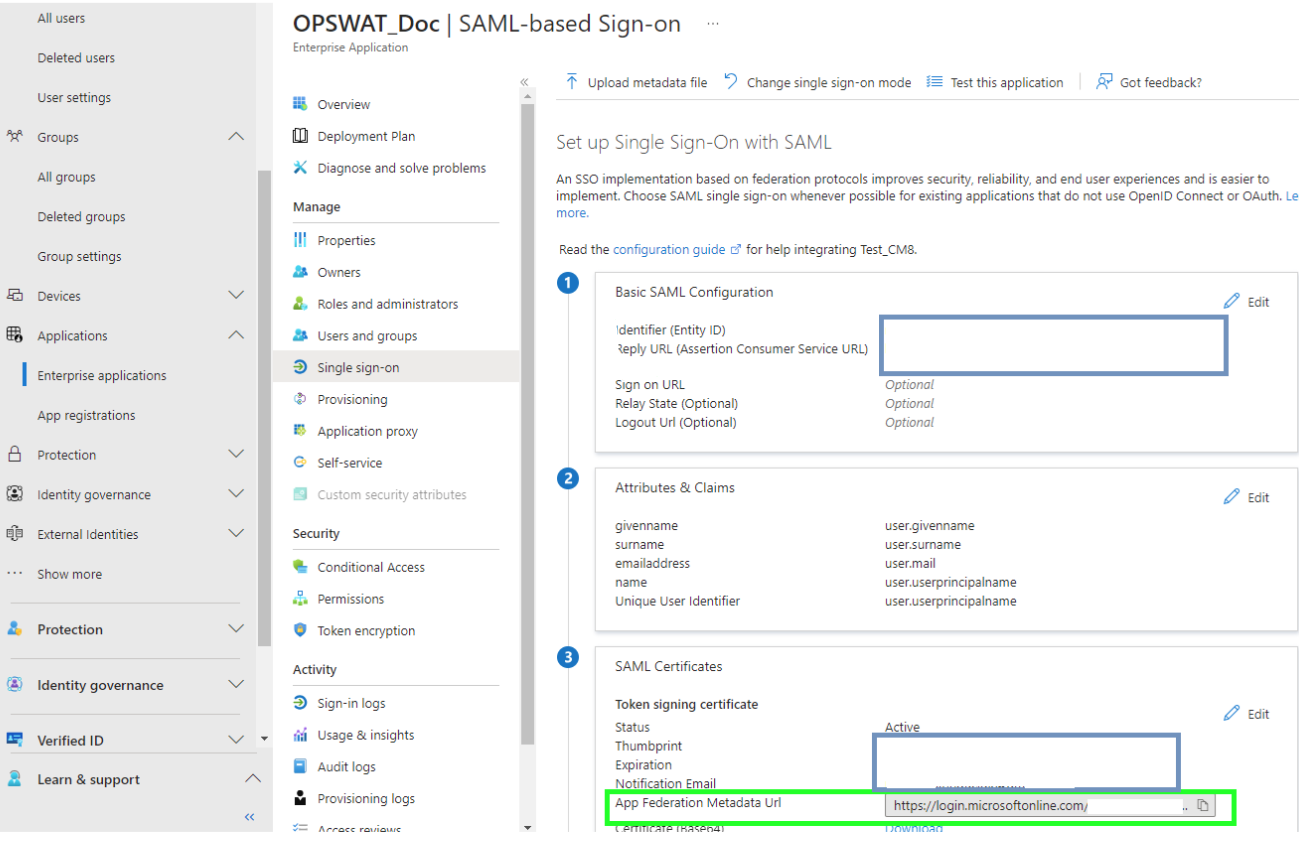Open Group settings in sidebar

pos(79,256)
